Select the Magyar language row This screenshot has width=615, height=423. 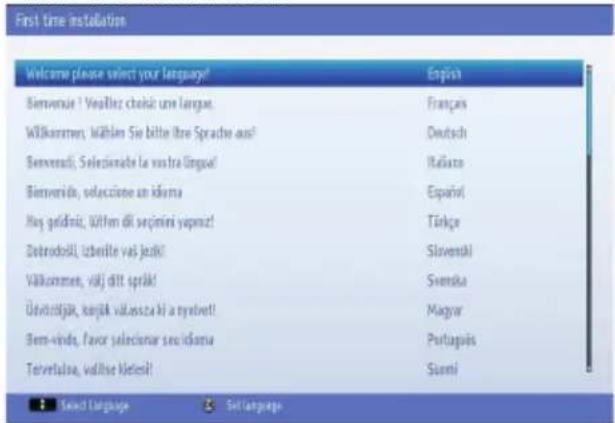pos(299,310)
